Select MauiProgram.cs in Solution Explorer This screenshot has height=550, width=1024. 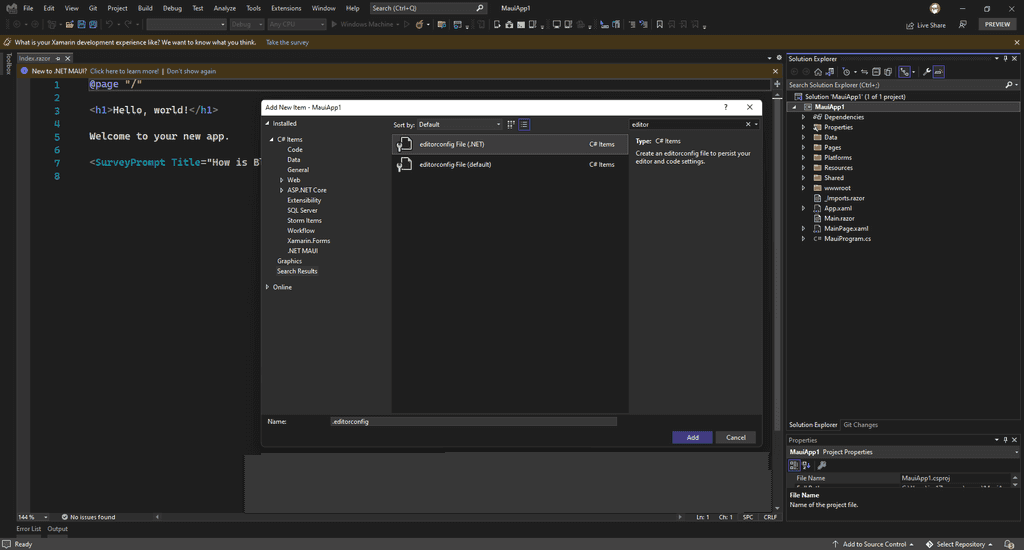point(847,239)
